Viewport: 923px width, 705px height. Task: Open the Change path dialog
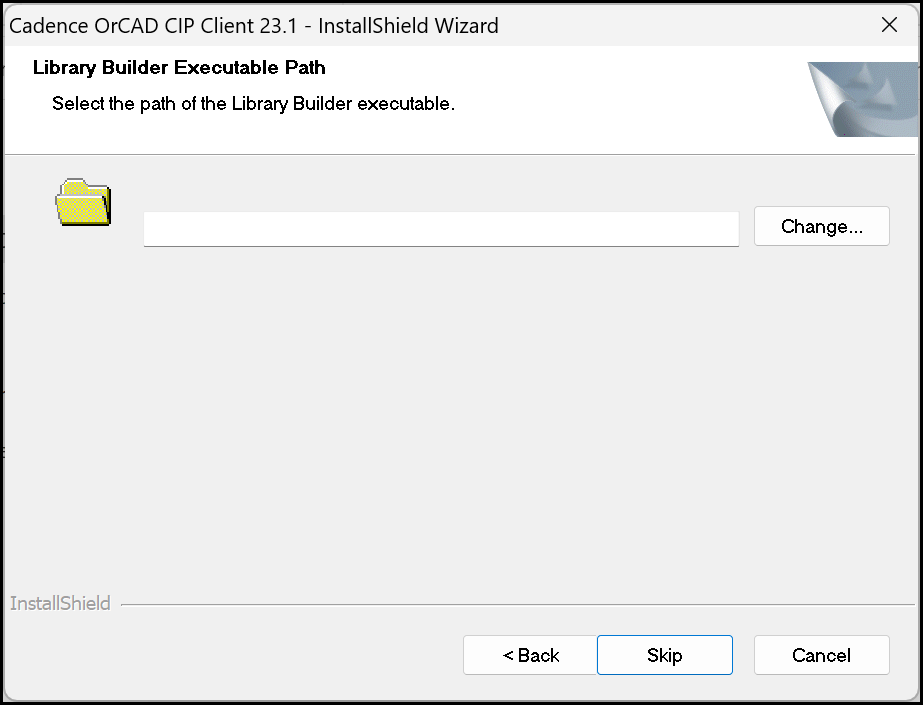pyautogui.click(x=821, y=226)
